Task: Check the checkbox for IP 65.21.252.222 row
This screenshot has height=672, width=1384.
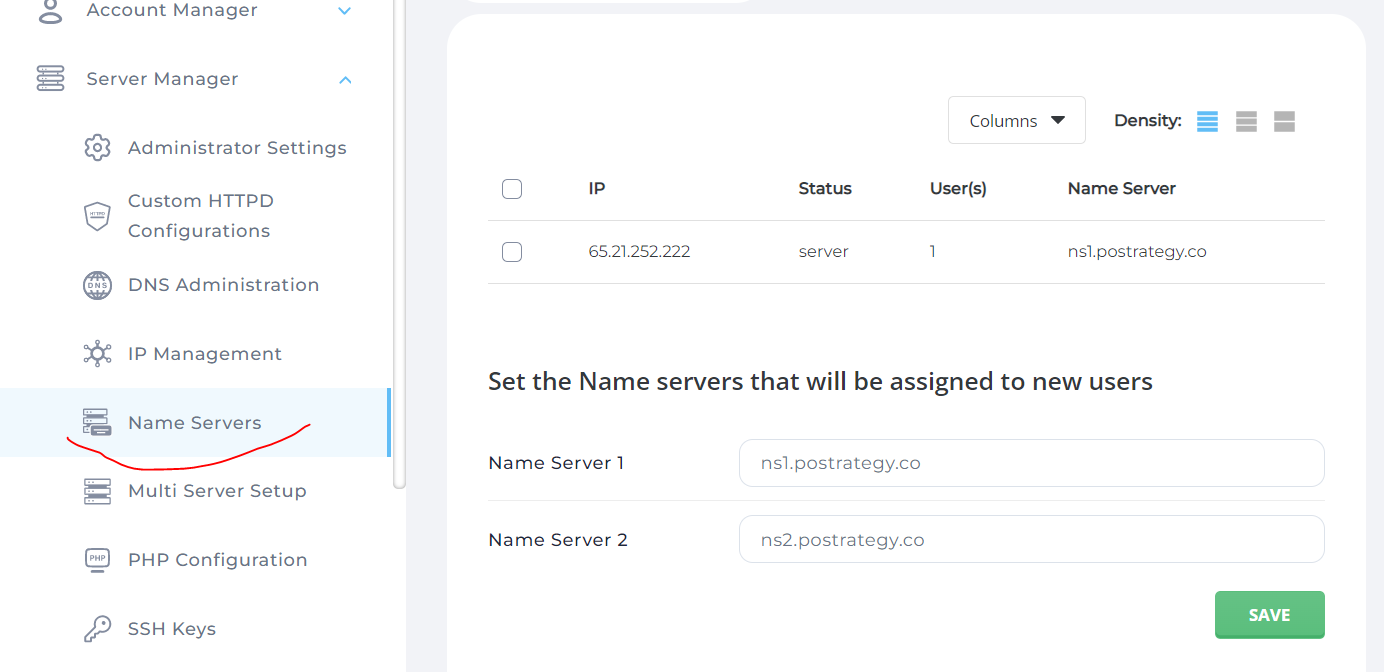Action: (x=512, y=252)
